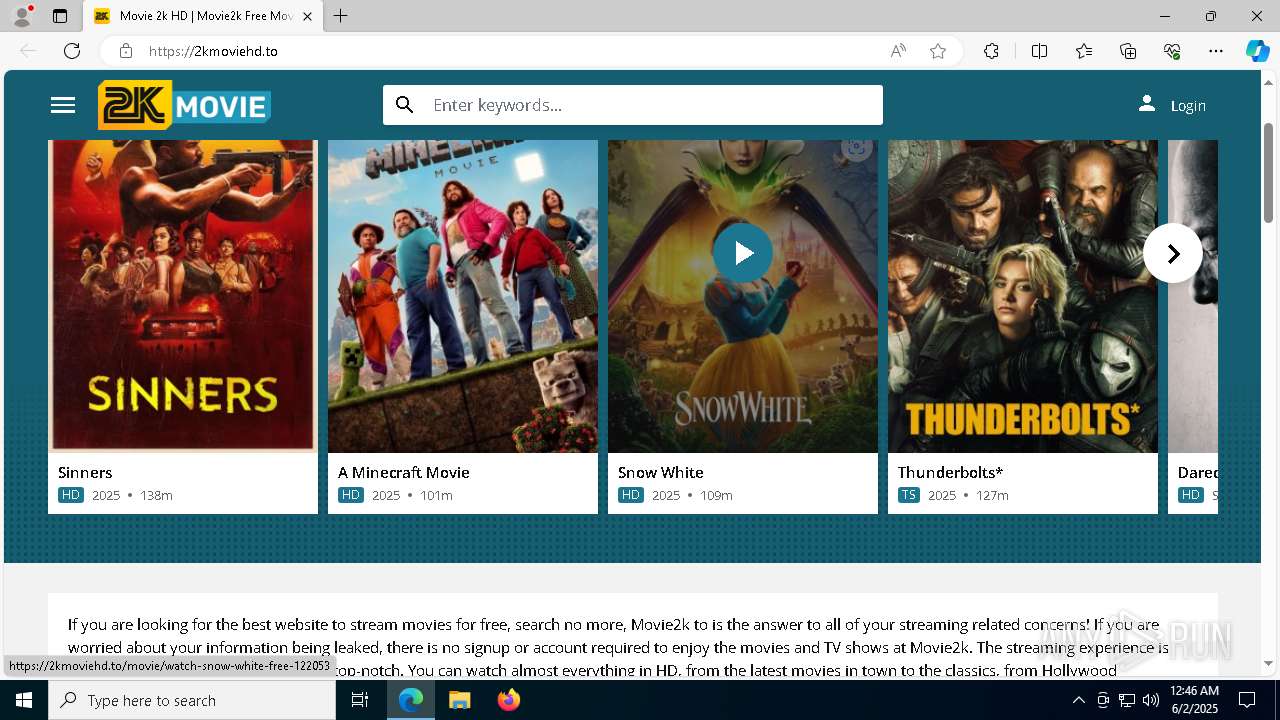The width and height of the screenshot is (1280, 720).
Task: Play the Snow White movie
Action: coord(743,253)
